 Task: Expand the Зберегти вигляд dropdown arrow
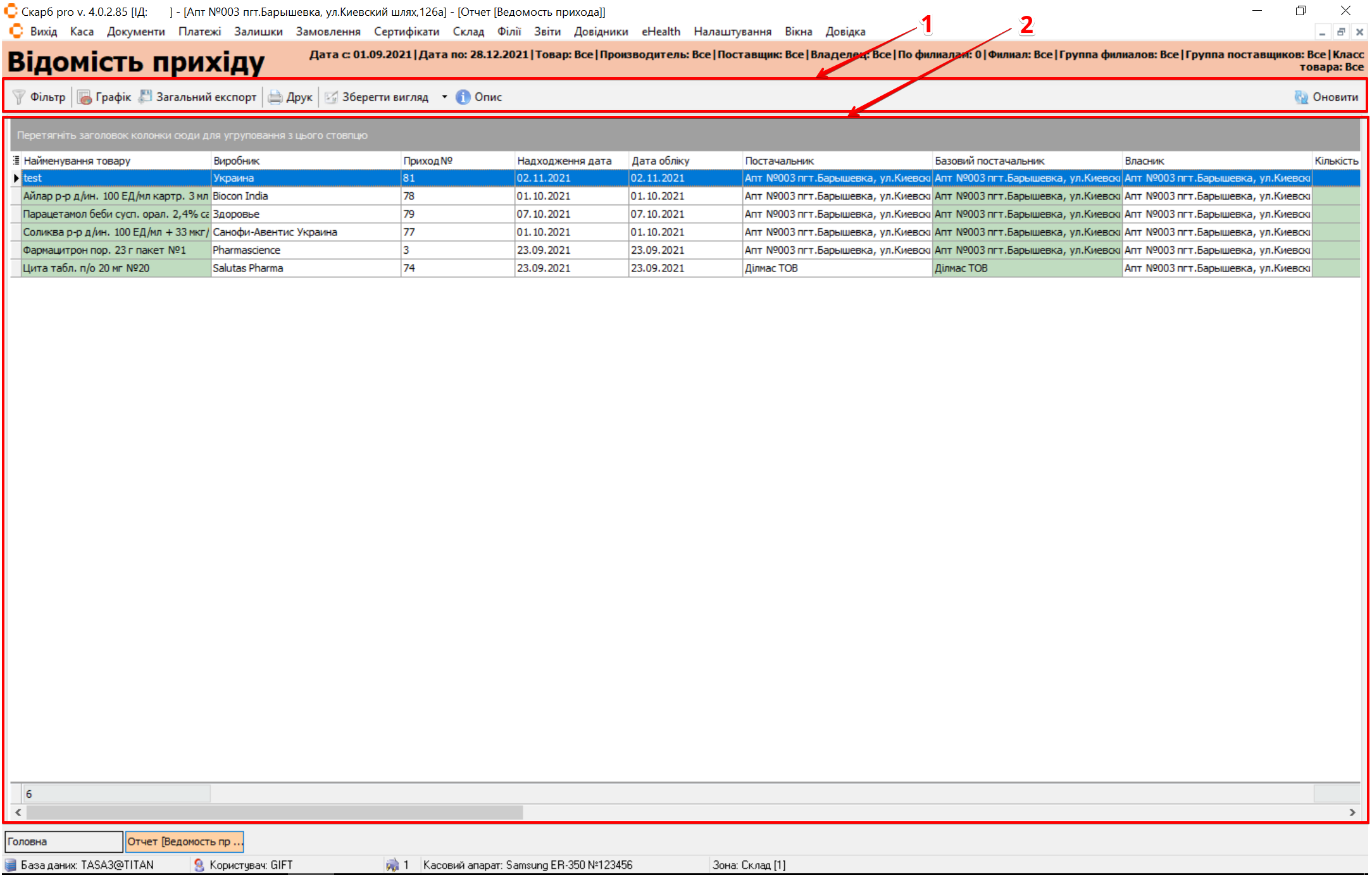click(x=444, y=97)
